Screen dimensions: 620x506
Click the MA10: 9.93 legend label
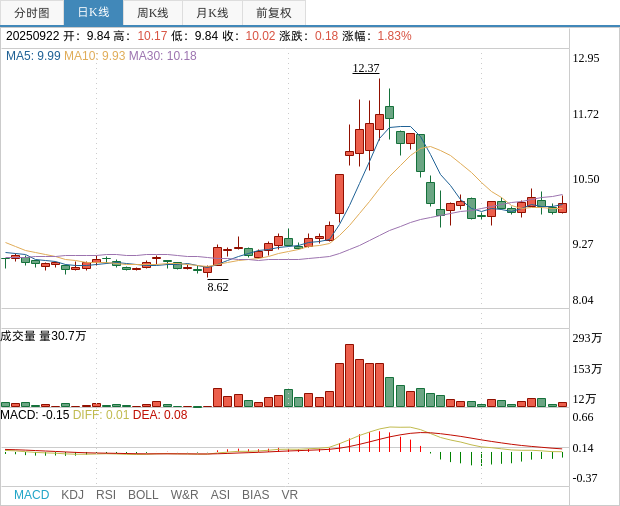(x=95, y=56)
